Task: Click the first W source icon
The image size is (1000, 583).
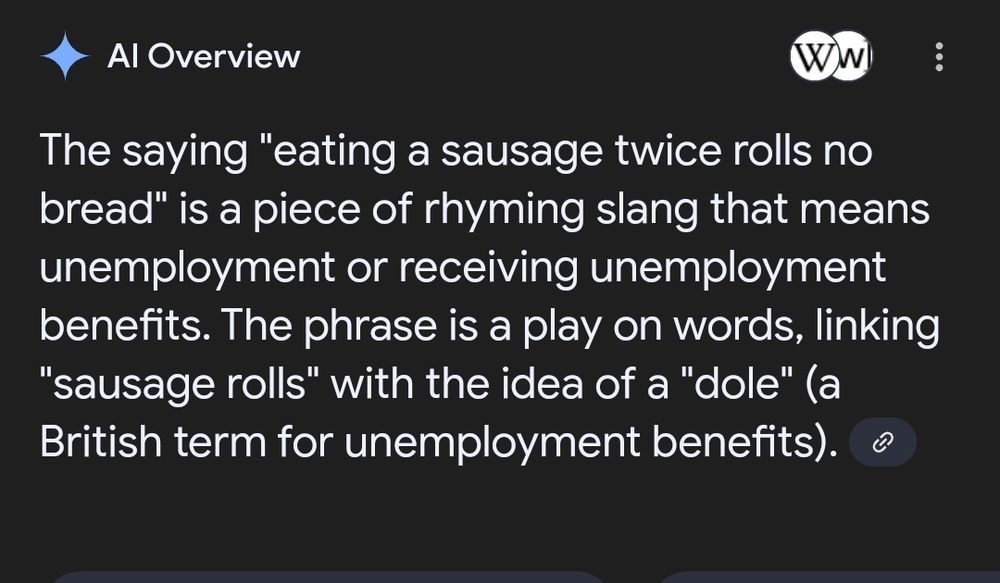Action: coord(814,56)
